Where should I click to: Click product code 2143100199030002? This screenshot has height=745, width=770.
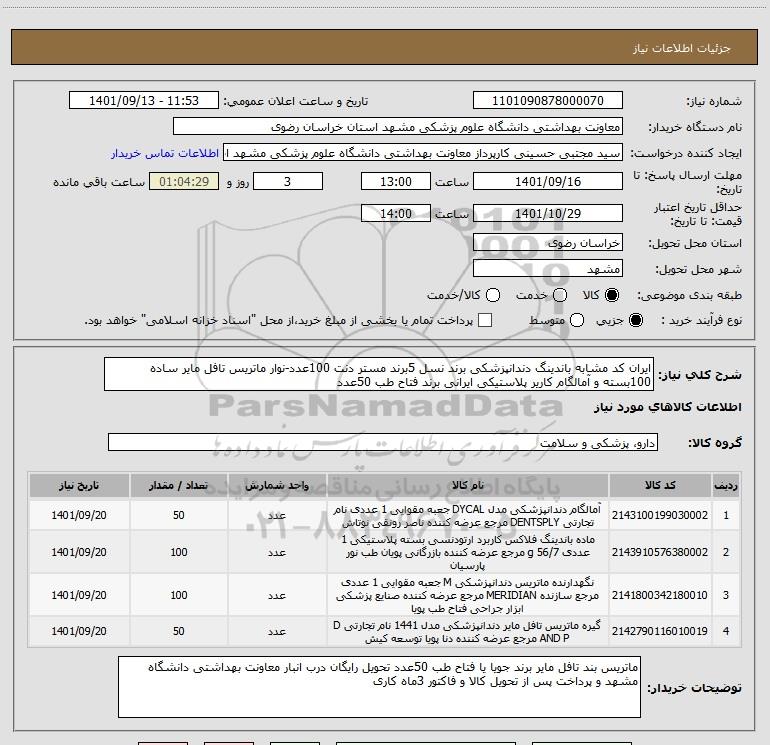tap(660, 515)
